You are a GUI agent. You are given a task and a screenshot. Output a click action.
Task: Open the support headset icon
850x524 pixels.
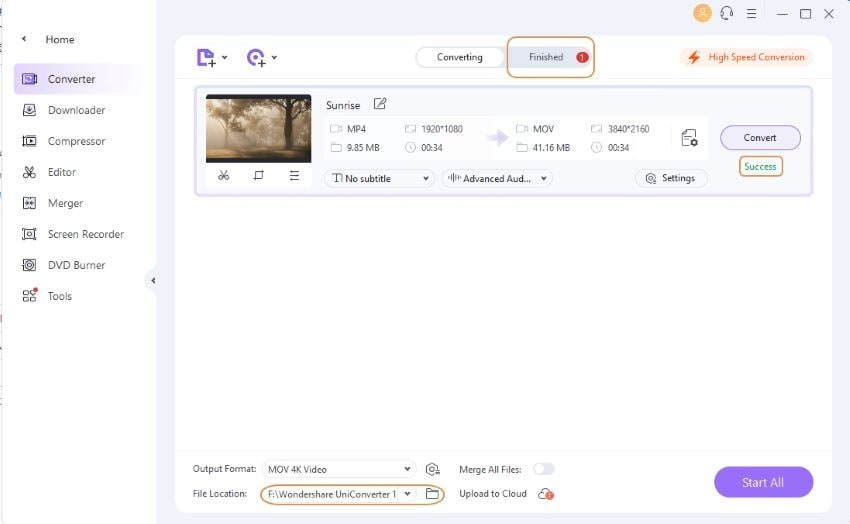tap(726, 14)
